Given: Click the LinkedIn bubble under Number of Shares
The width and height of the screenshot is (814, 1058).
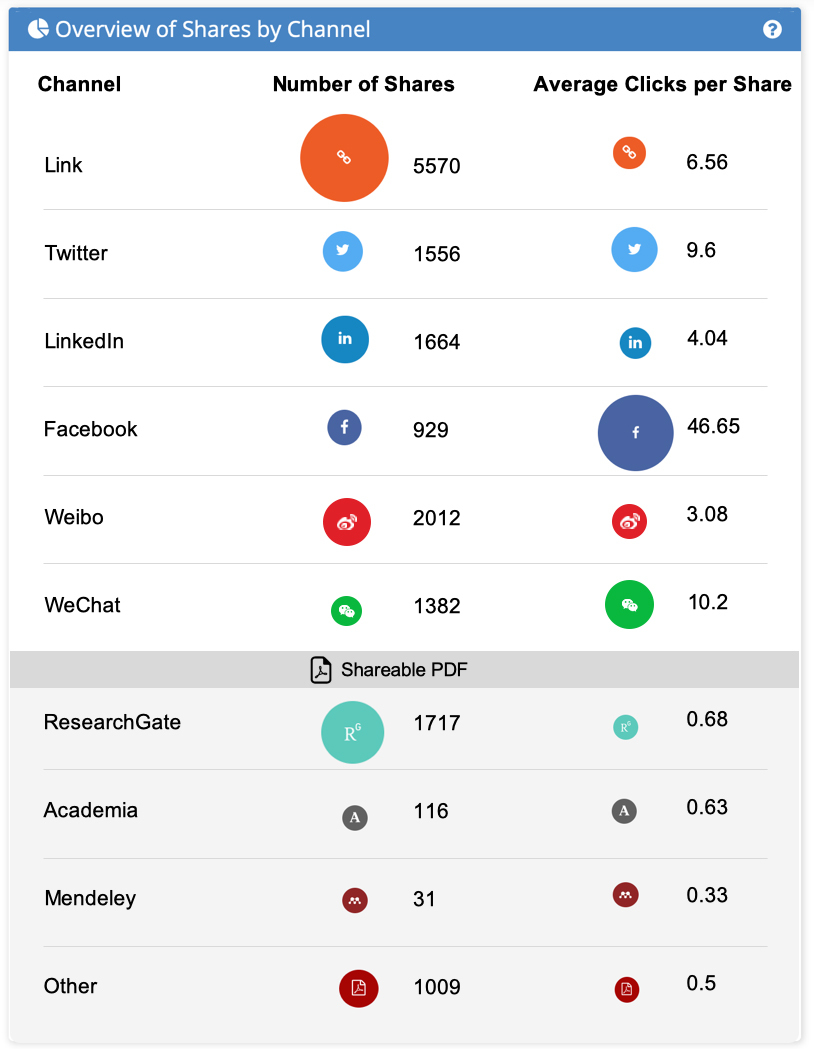Looking at the screenshot, I should [345, 339].
